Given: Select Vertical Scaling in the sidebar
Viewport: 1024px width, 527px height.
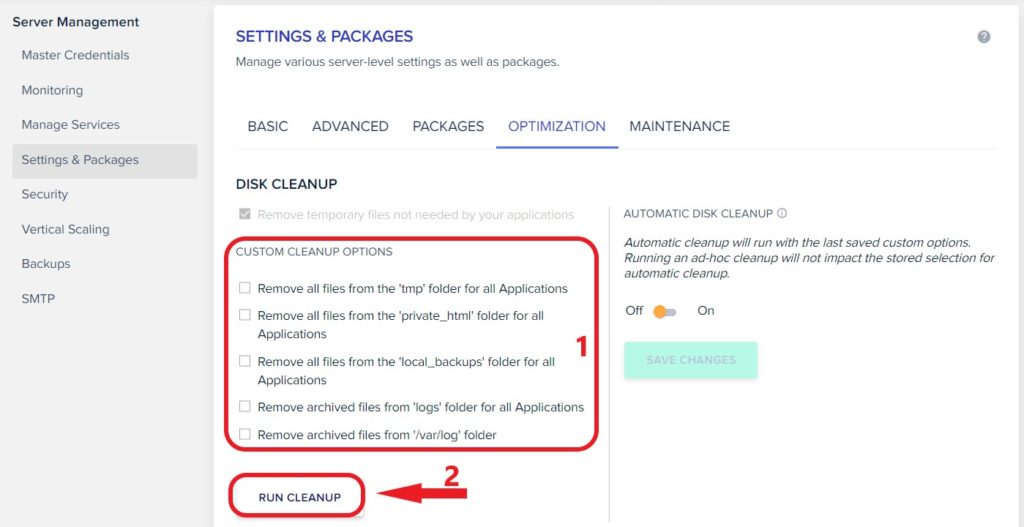Looking at the screenshot, I should (65, 229).
